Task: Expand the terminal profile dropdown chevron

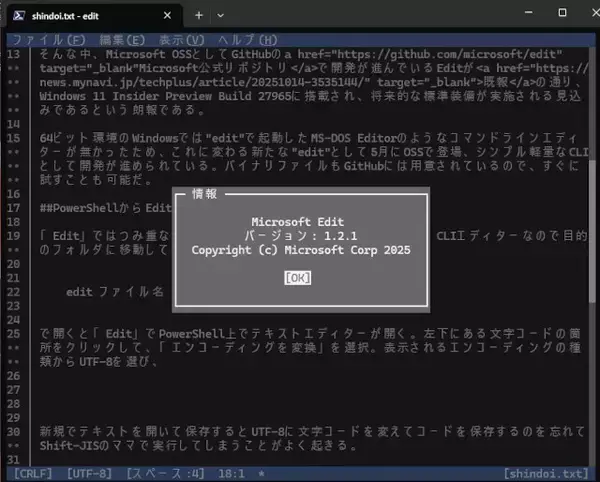Action: [220, 16]
